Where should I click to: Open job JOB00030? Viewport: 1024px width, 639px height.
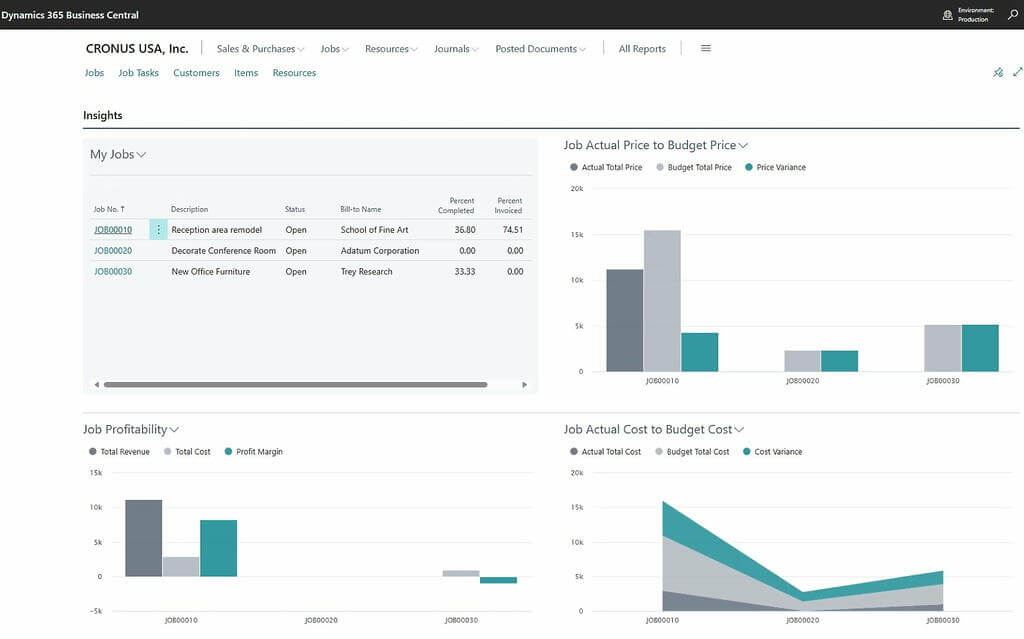point(113,272)
